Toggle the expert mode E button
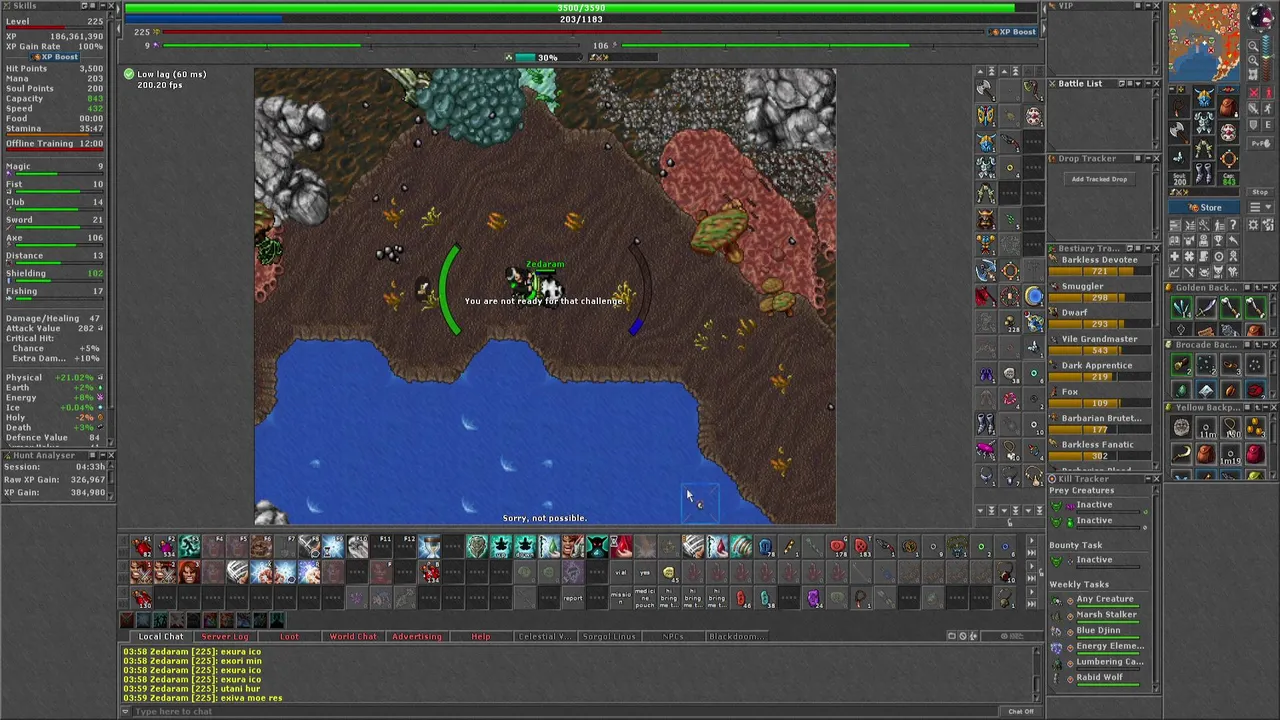1280x720 pixels. tap(1268, 125)
